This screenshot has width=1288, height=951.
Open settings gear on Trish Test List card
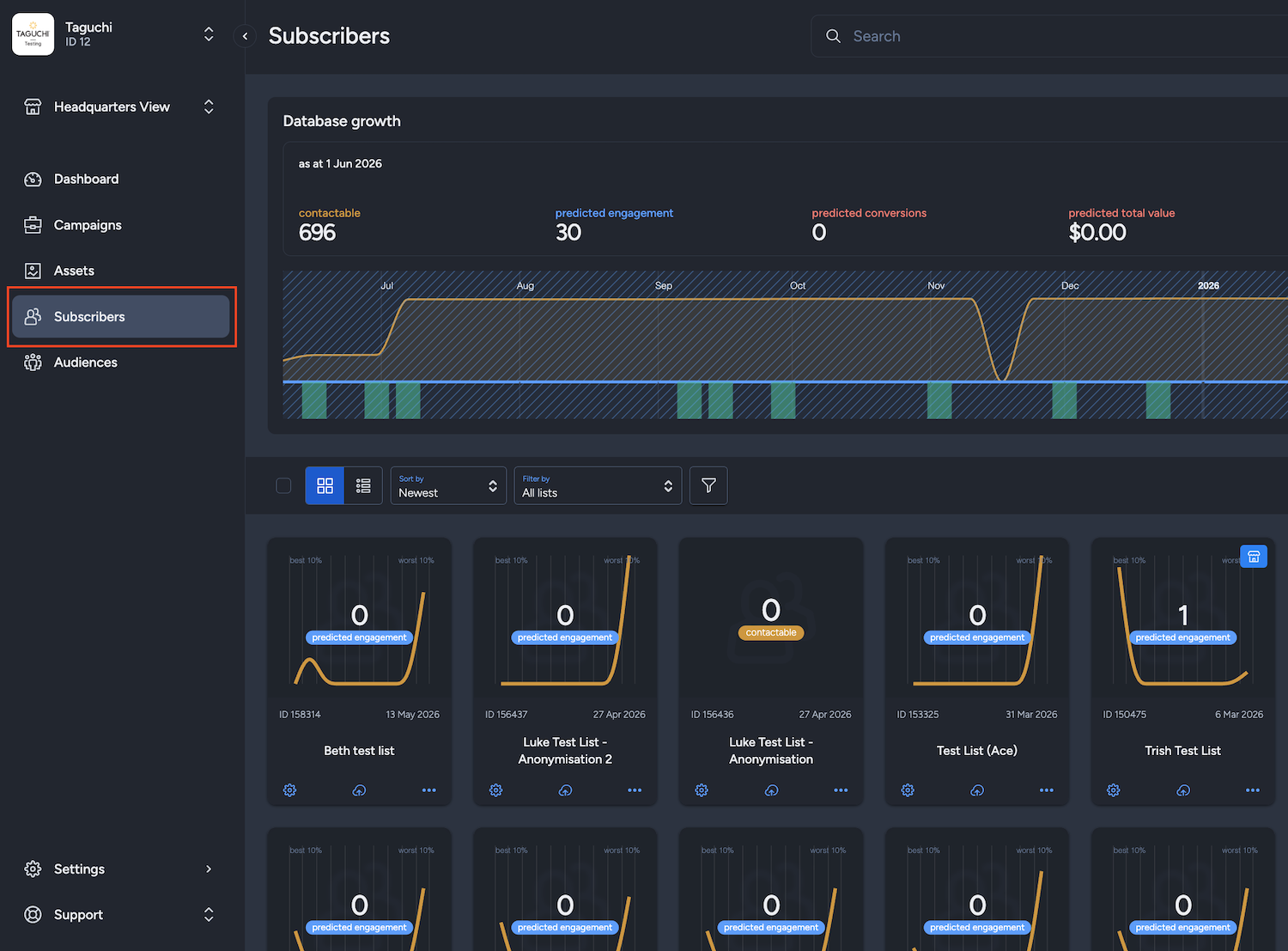(x=1114, y=790)
